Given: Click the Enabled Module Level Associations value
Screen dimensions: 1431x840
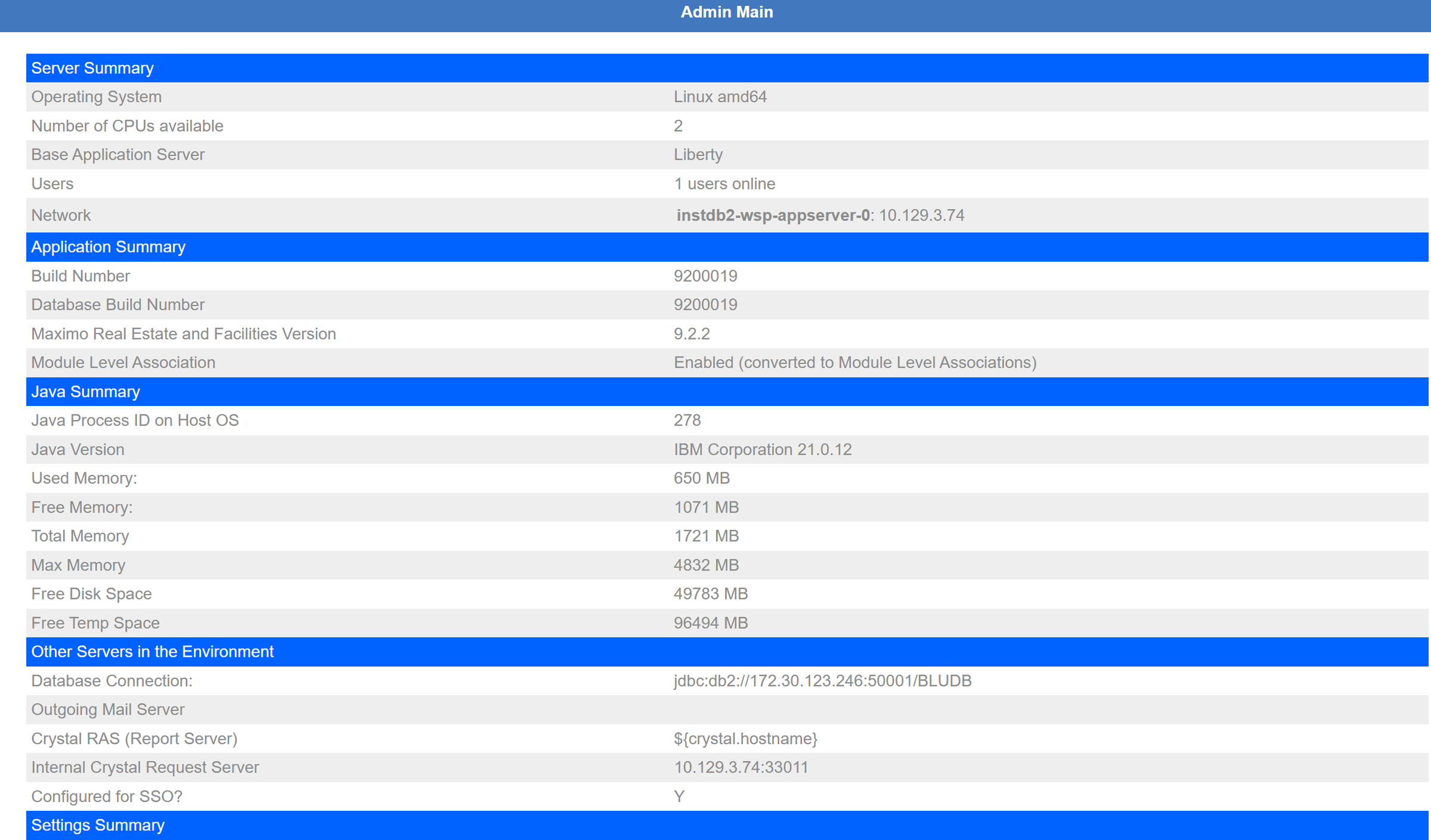Looking at the screenshot, I should [x=855, y=362].
